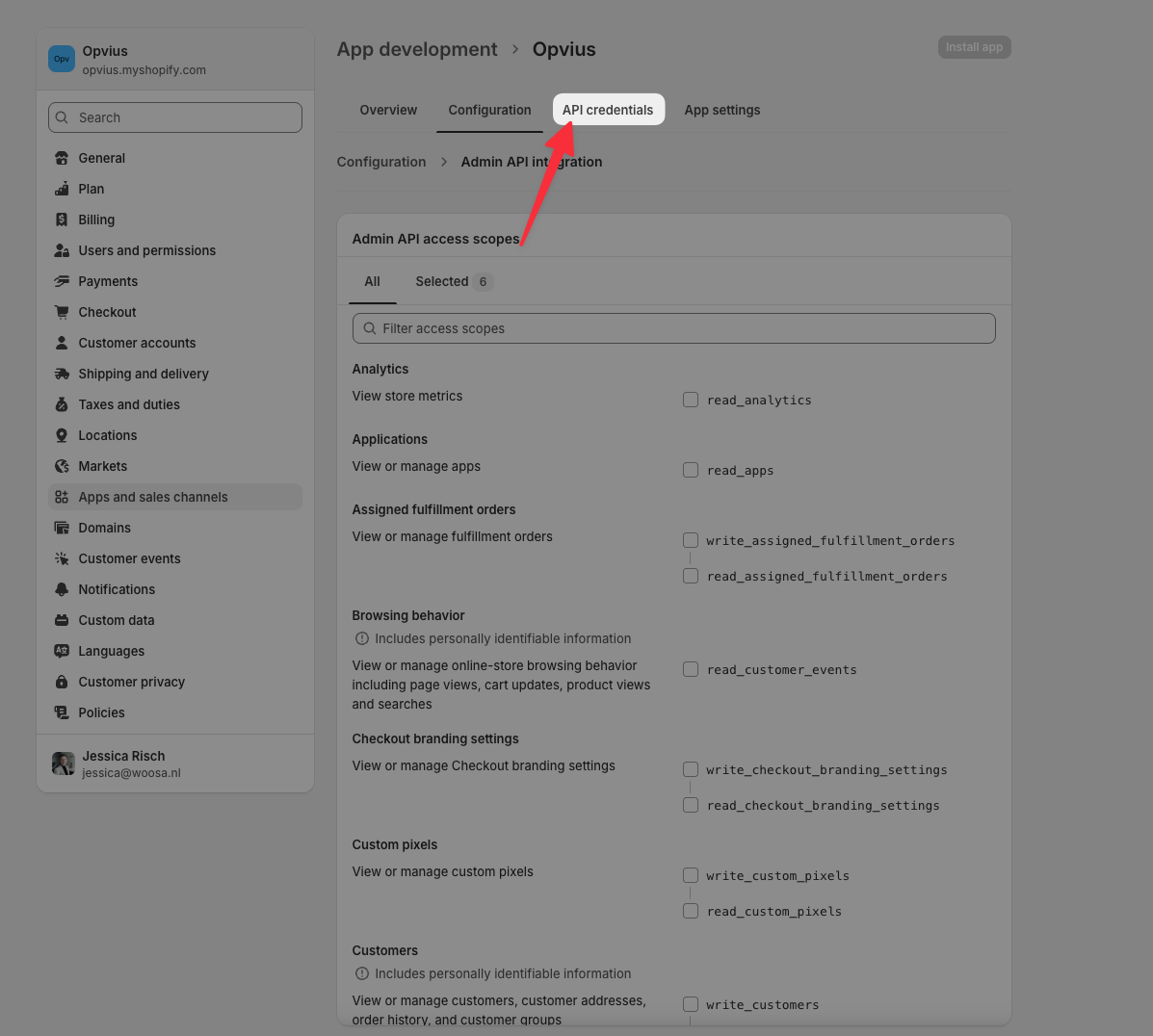The width and height of the screenshot is (1153, 1036).
Task: Check read_assigned_fulfillment_orders scope
Action: [691, 577]
